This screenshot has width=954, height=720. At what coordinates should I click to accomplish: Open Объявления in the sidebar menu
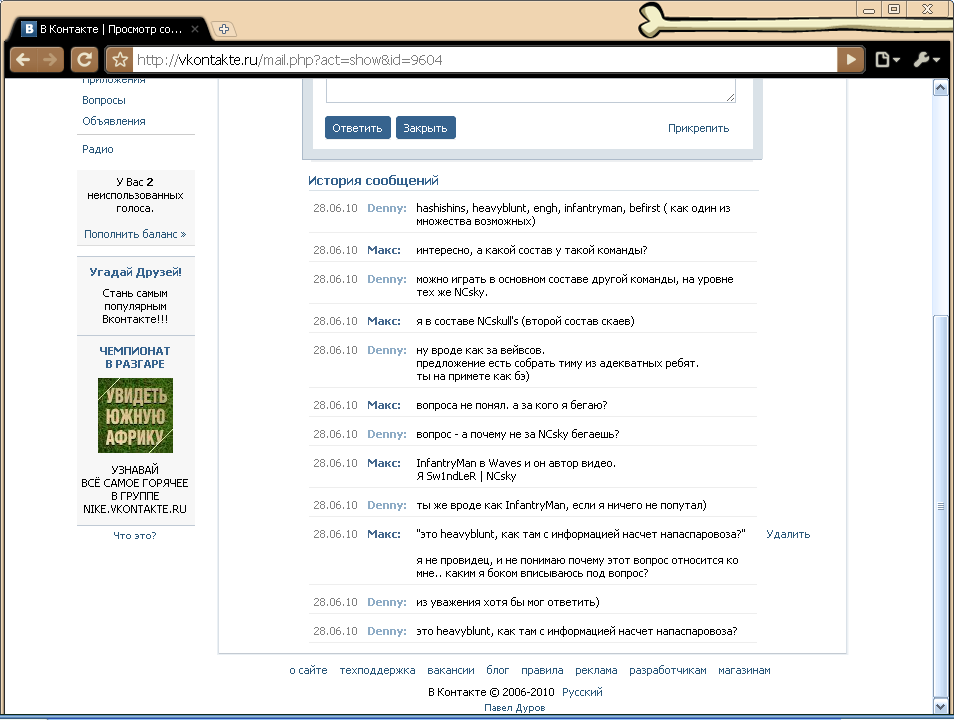coord(114,121)
